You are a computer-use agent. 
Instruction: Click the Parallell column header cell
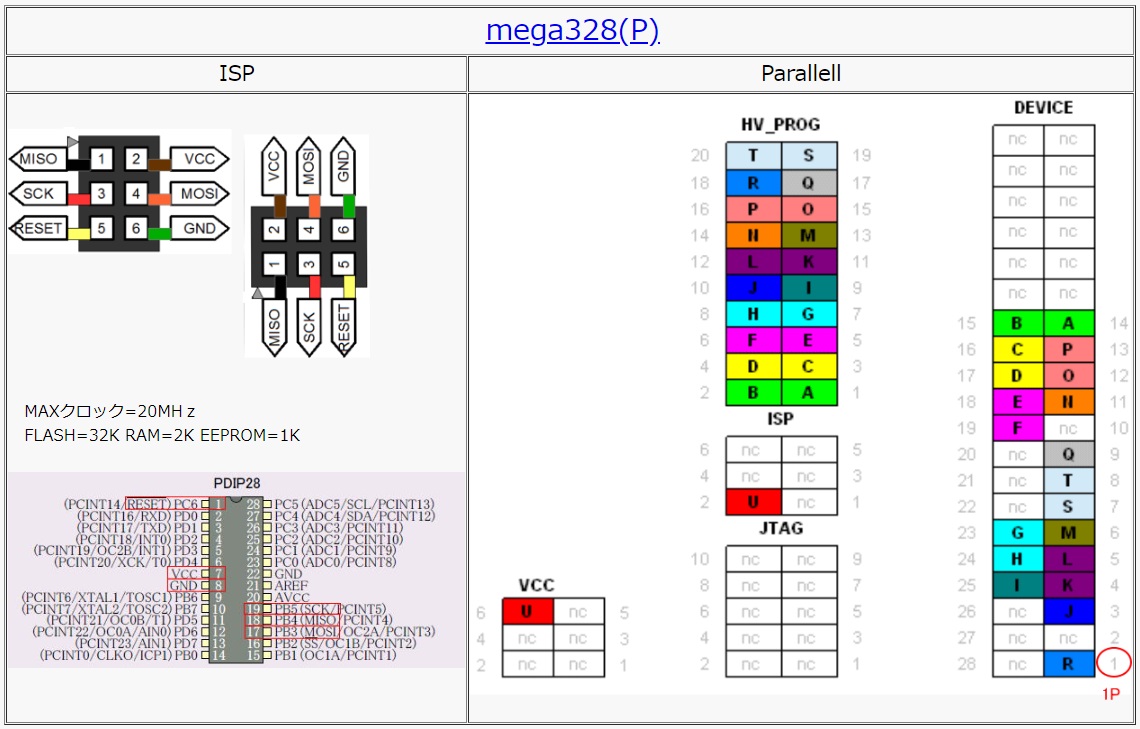click(801, 74)
